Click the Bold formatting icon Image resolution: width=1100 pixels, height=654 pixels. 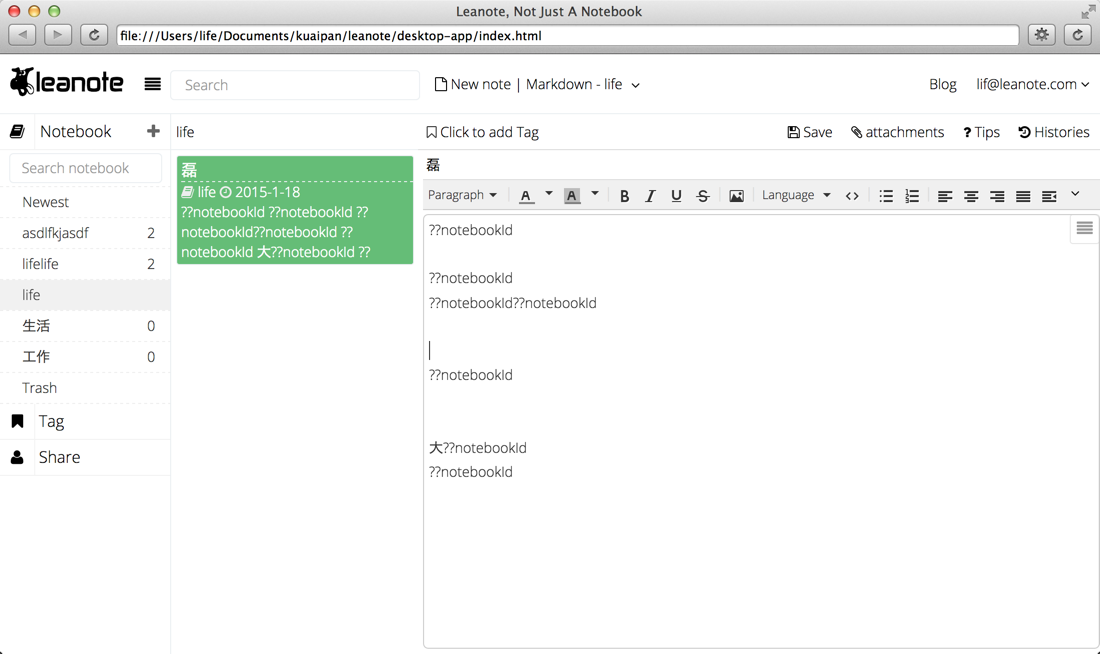[x=624, y=196]
